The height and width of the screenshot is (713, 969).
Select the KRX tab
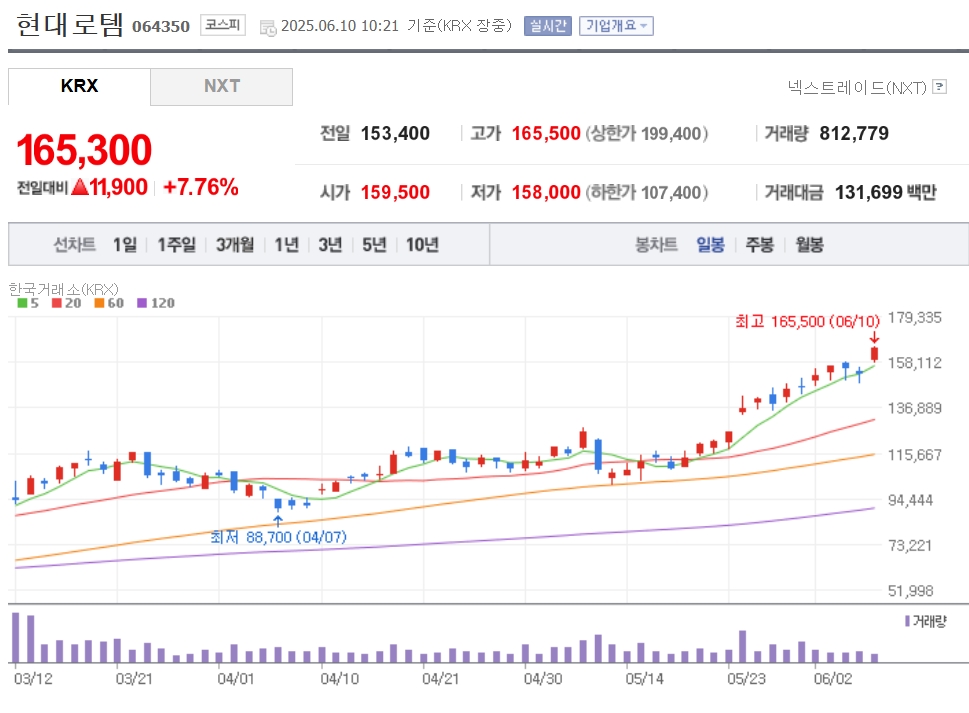(79, 86)
